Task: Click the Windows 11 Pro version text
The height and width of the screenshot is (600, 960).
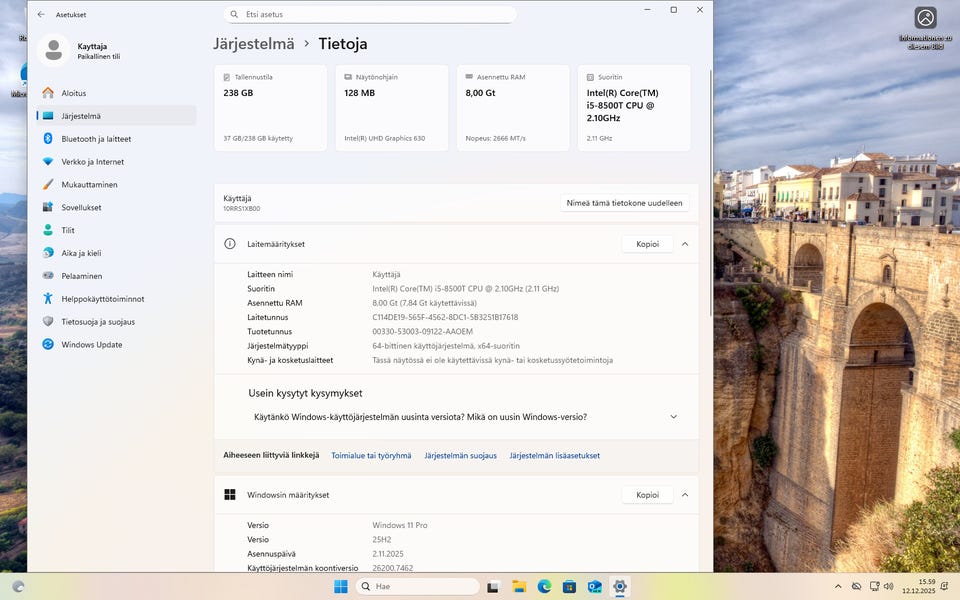Action: click(400, 525)
